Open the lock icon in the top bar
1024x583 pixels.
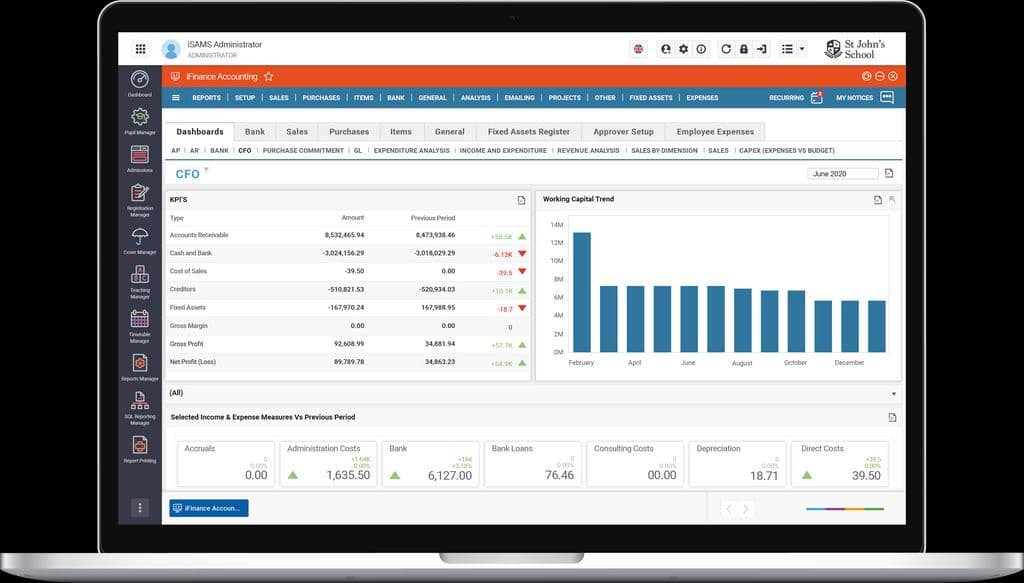tap(744, 48)
